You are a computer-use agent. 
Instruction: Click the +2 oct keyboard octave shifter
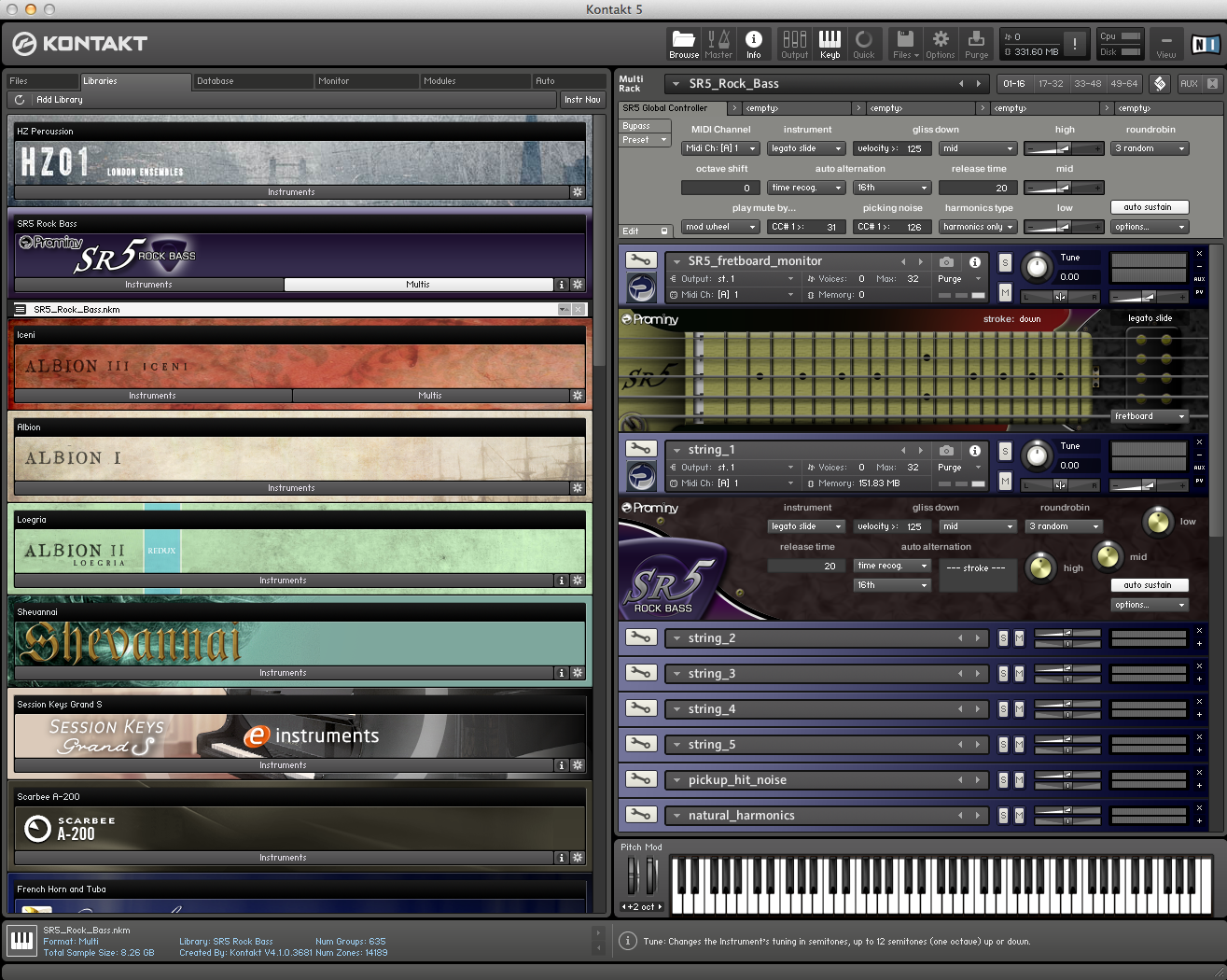pos(642,906)
